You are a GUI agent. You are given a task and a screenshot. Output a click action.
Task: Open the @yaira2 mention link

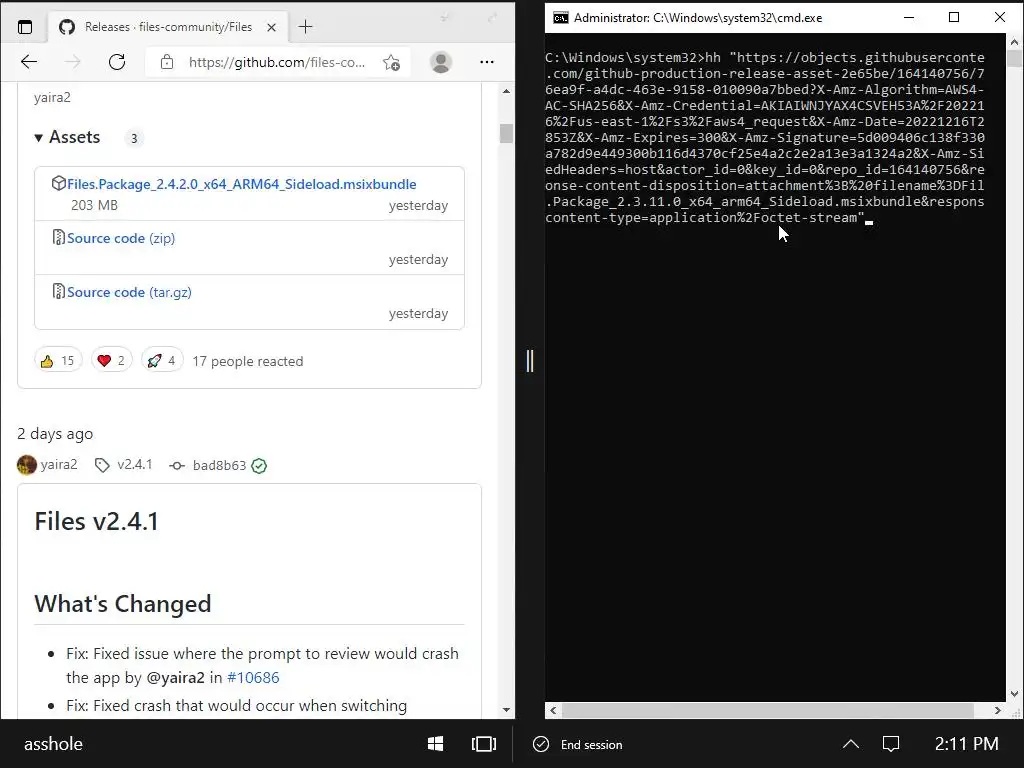tap(175, 677)
